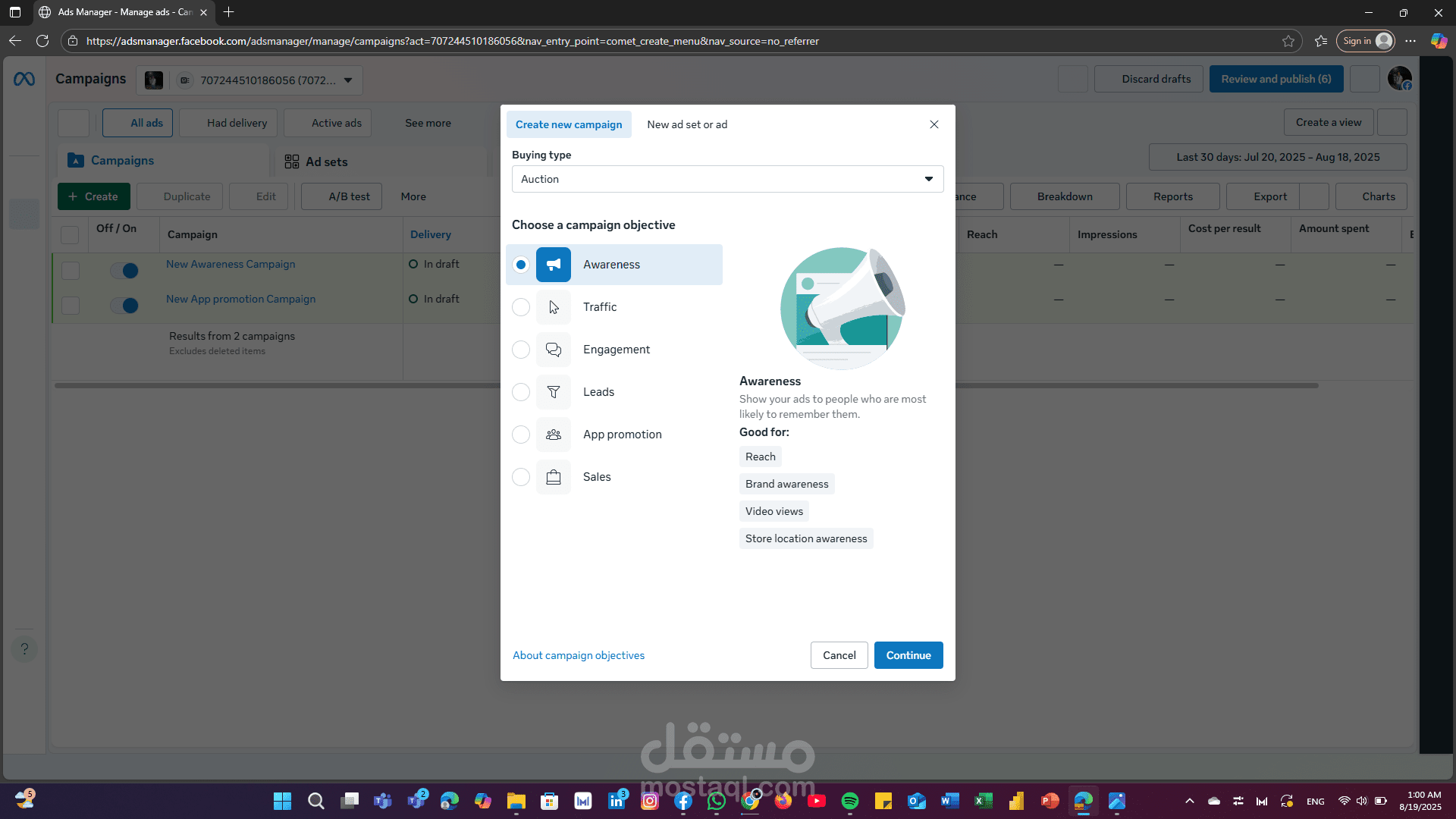Open the Campaigns tab
This screenshot has width=1456, height=819.
164,161
